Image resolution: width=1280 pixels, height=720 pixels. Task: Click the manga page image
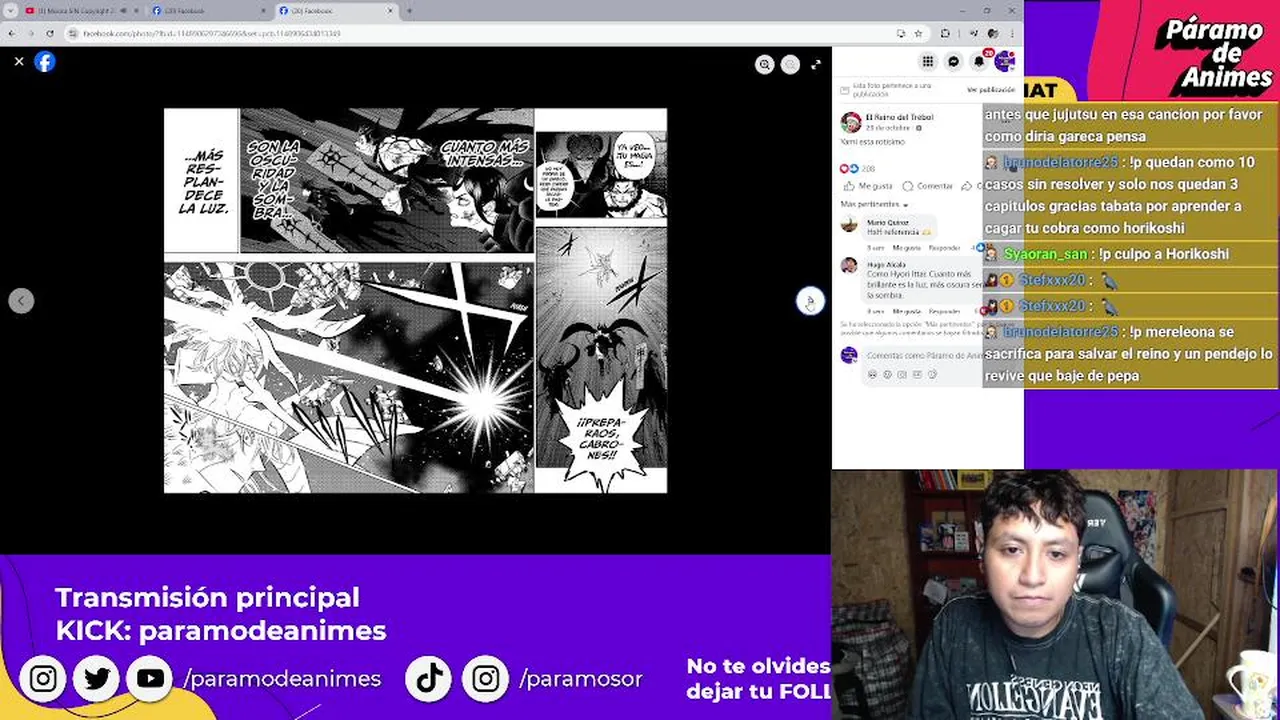click(x=415, y=300)
